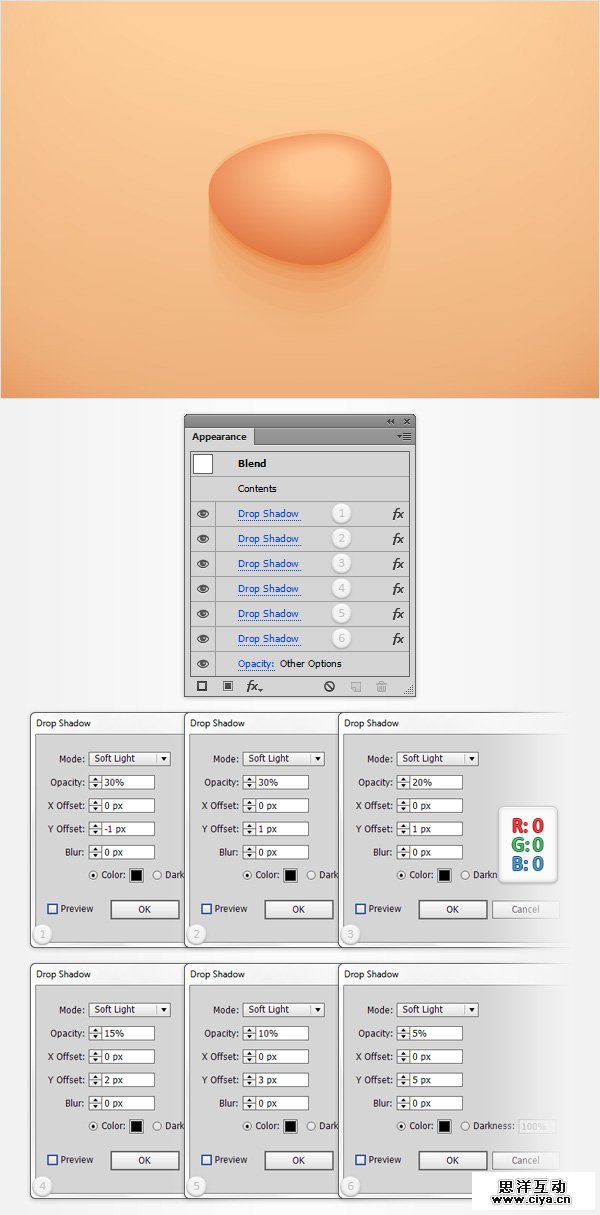Click the fx icon on sixth Drop Shadow row
The image size is (600, 1215).
[398, 639]
